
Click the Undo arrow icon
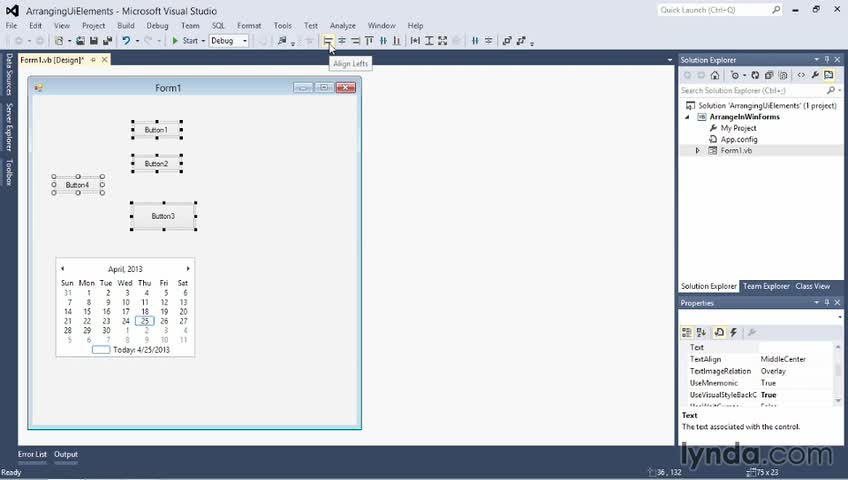pos(126,41)
